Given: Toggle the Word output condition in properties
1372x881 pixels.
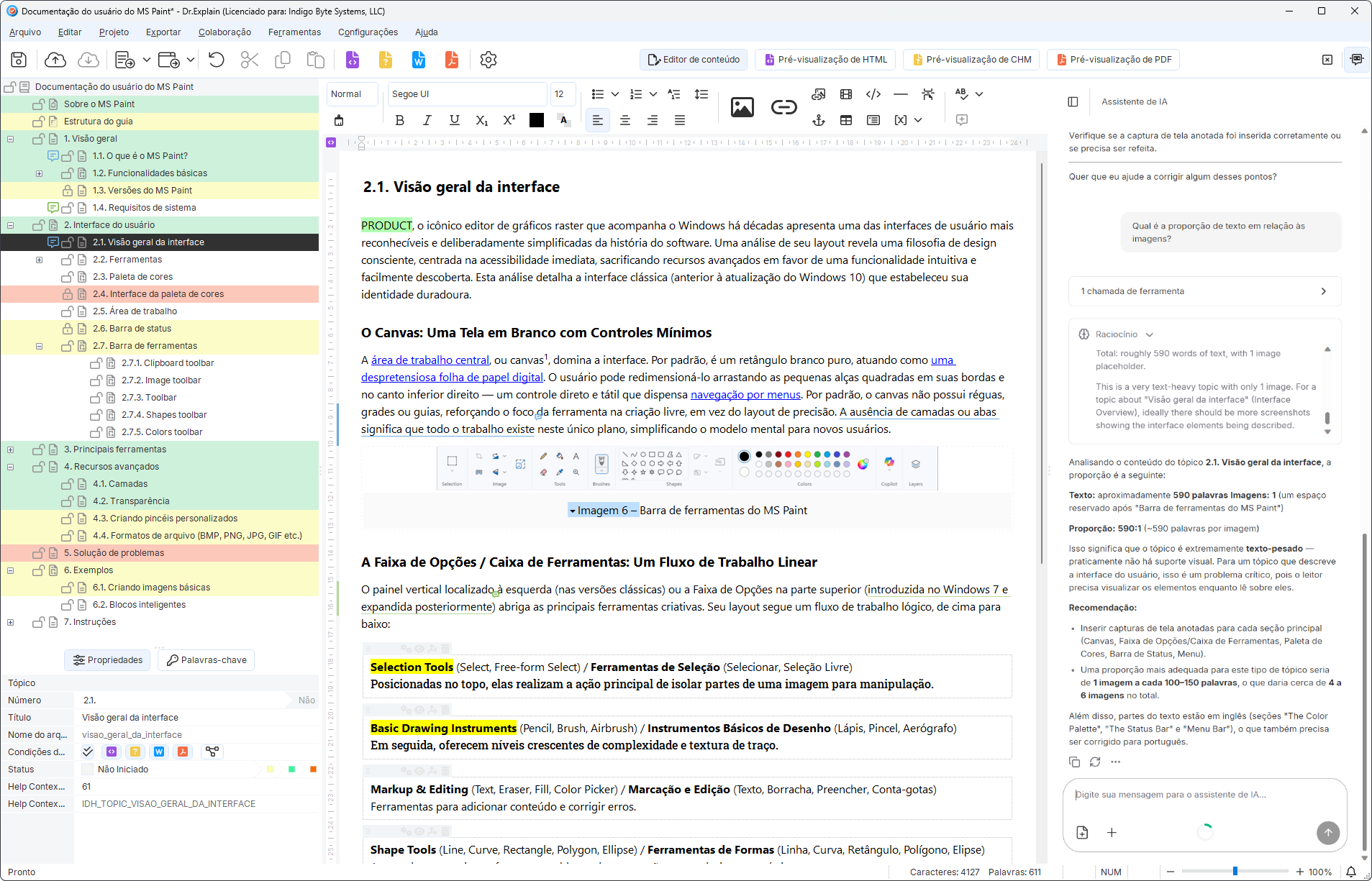Looking at the screenshot, I should click(x=159, y=752).
